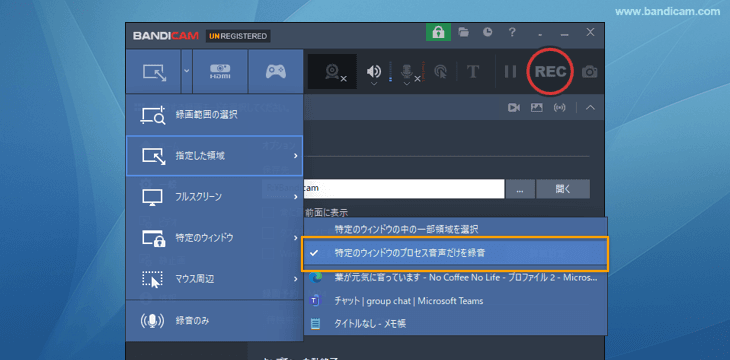Expand フルスクリーン submenu arrow
730x360 pixels.
[x=296, y=197]
